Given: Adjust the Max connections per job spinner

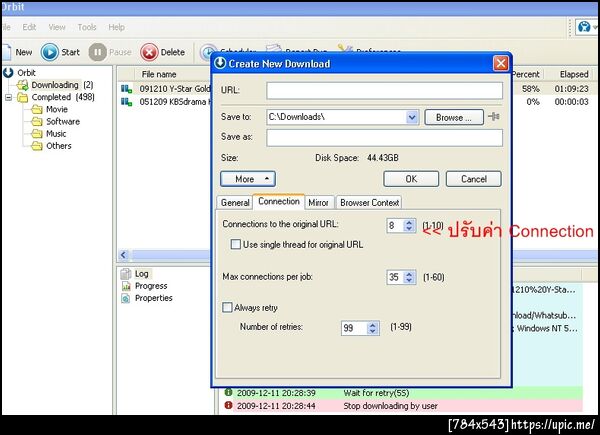Looking at the screenshot, I should point(409,277).
